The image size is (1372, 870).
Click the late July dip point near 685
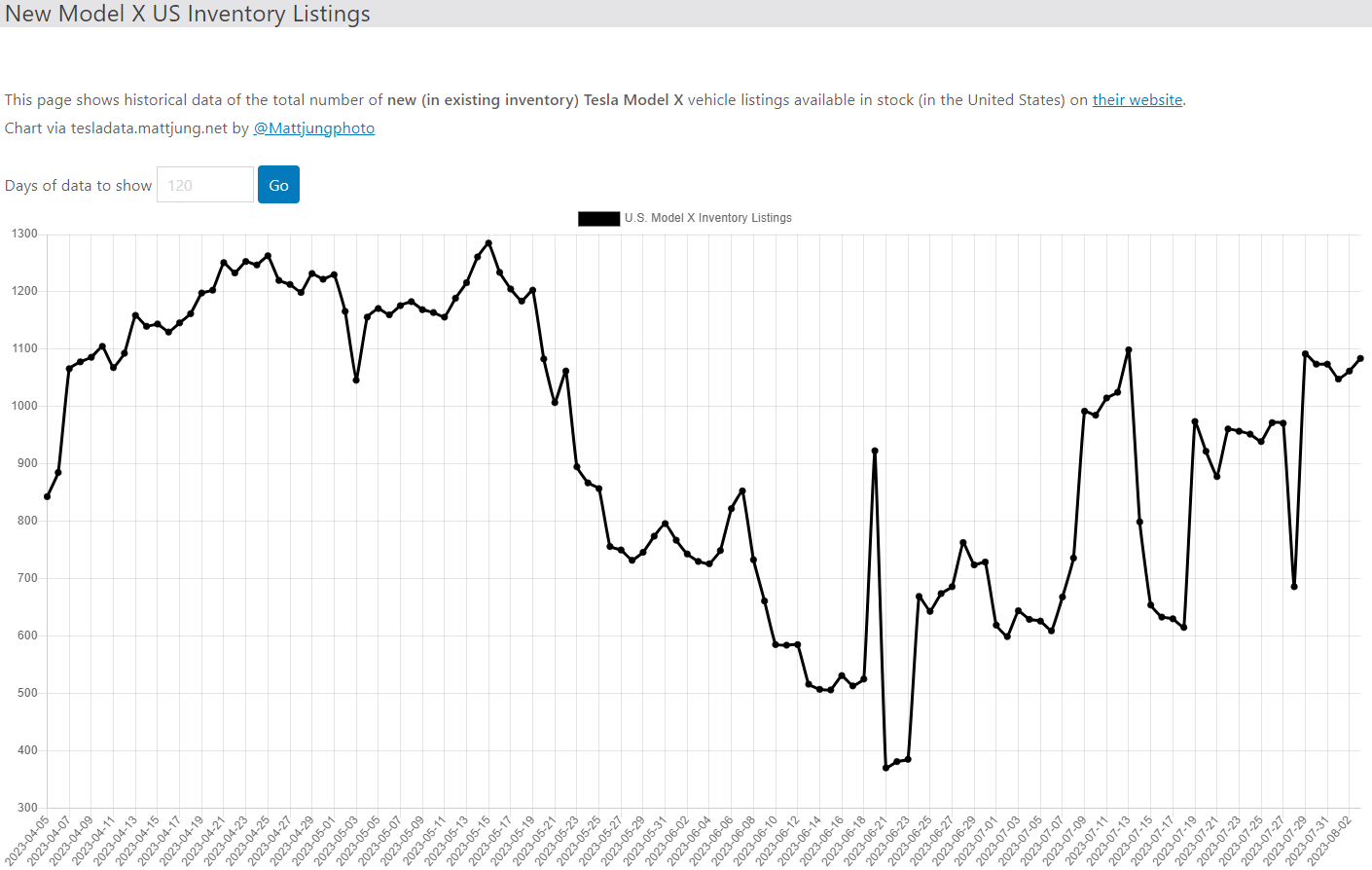pyautogui.click(x=1294, y=587)
